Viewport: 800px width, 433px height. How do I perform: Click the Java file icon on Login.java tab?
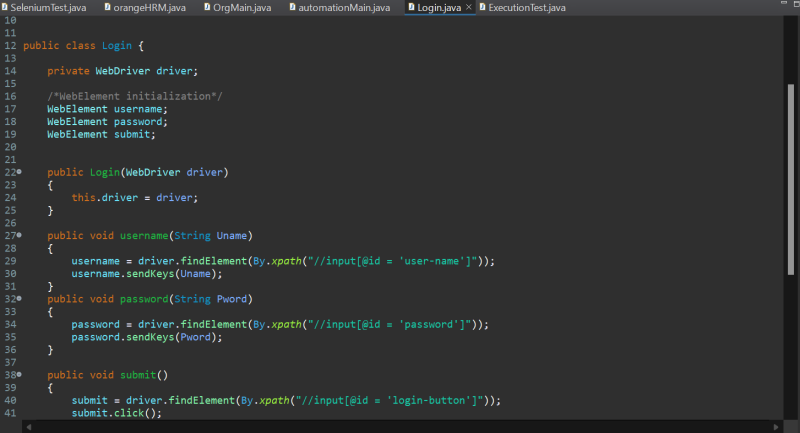(411, 7)
